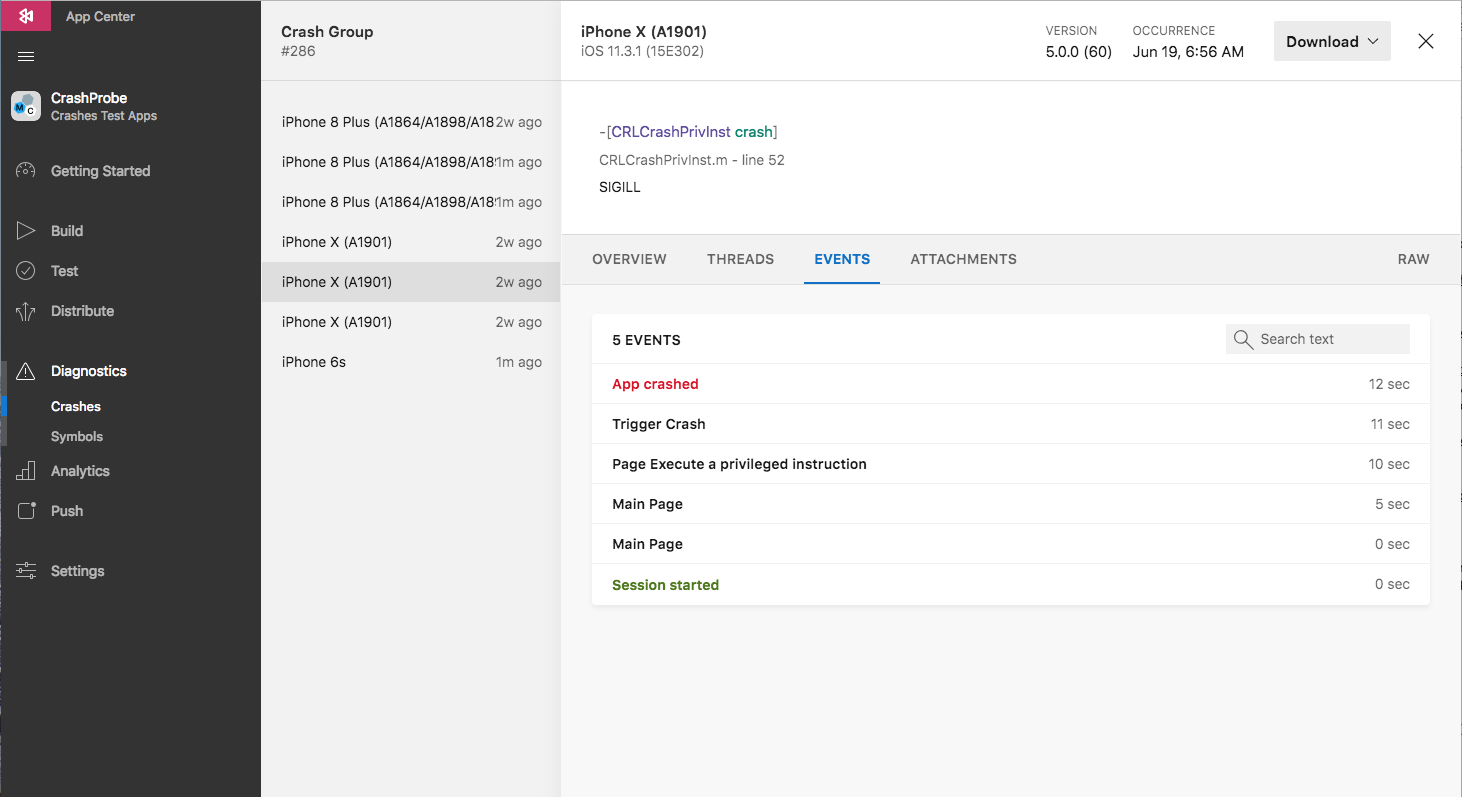Click the Search text field

pyautogui.click(x=1317, y=339)
